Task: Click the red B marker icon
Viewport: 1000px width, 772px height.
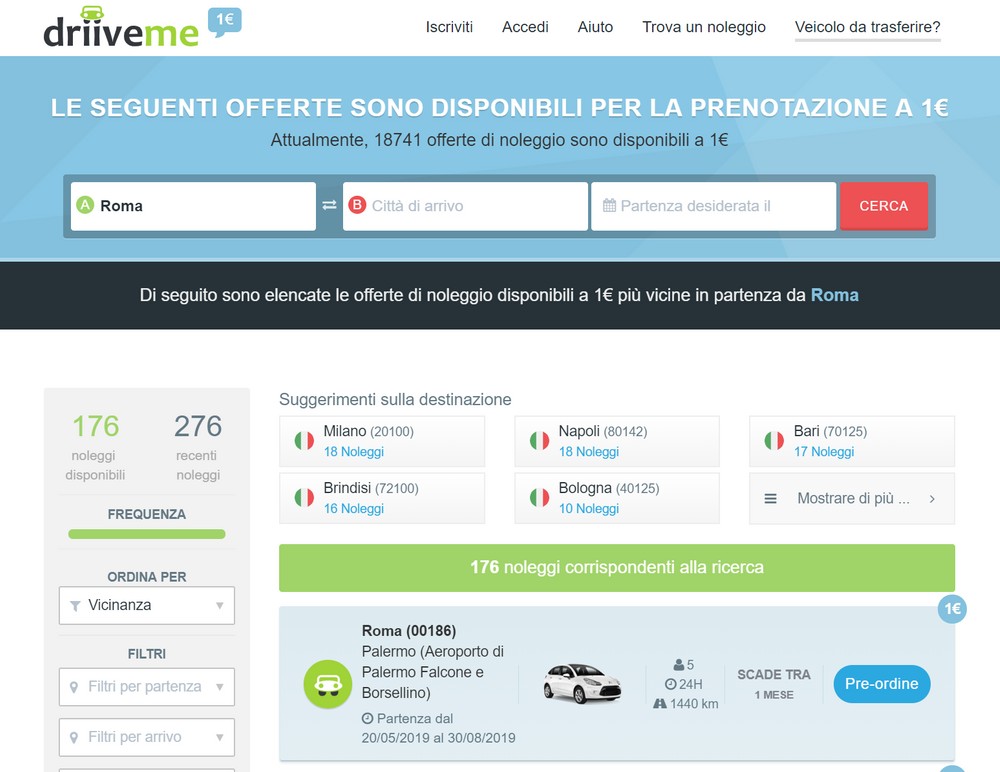Action: click(x=357, y=205)
